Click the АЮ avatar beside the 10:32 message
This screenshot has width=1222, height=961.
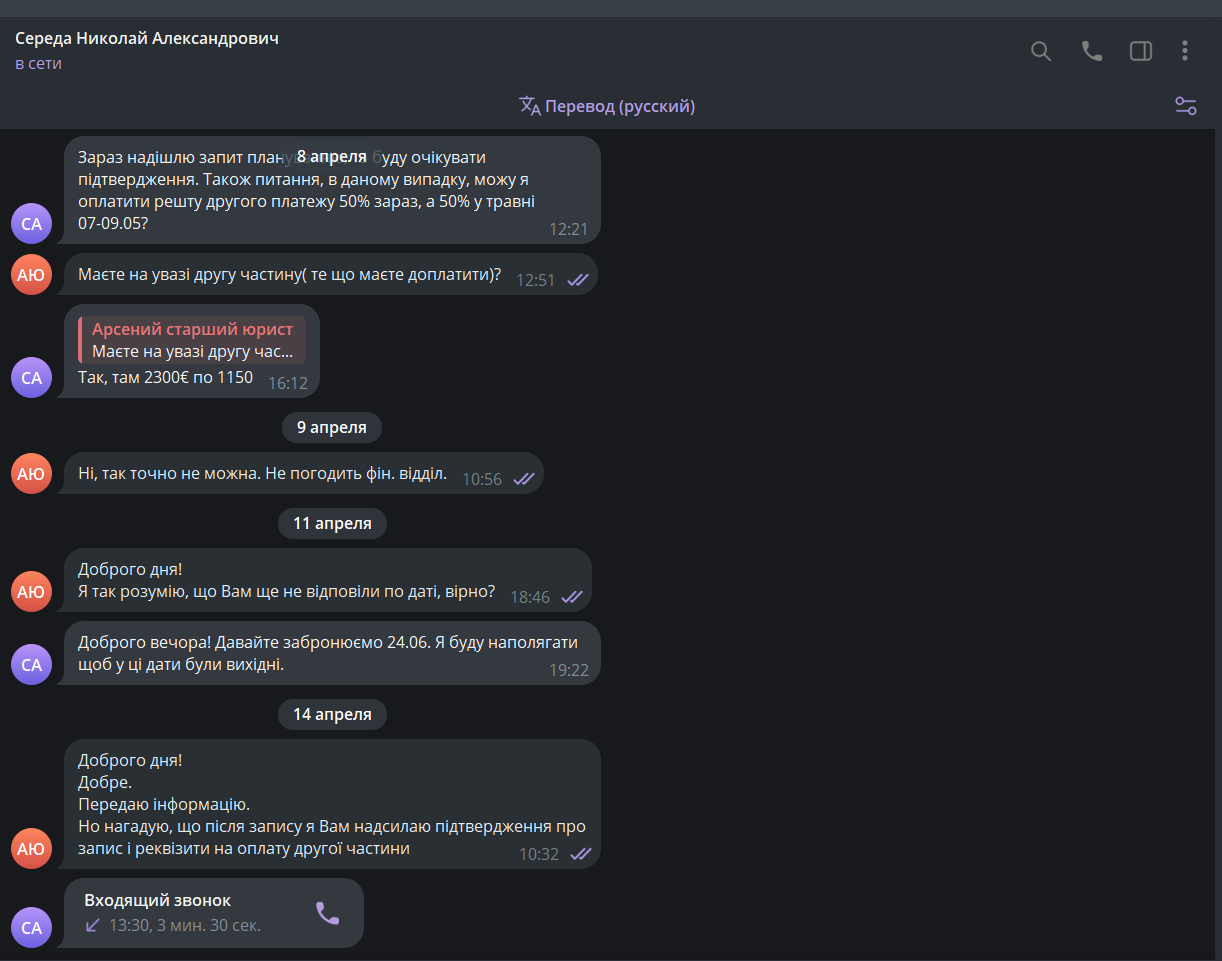click(x=31, y=849)
